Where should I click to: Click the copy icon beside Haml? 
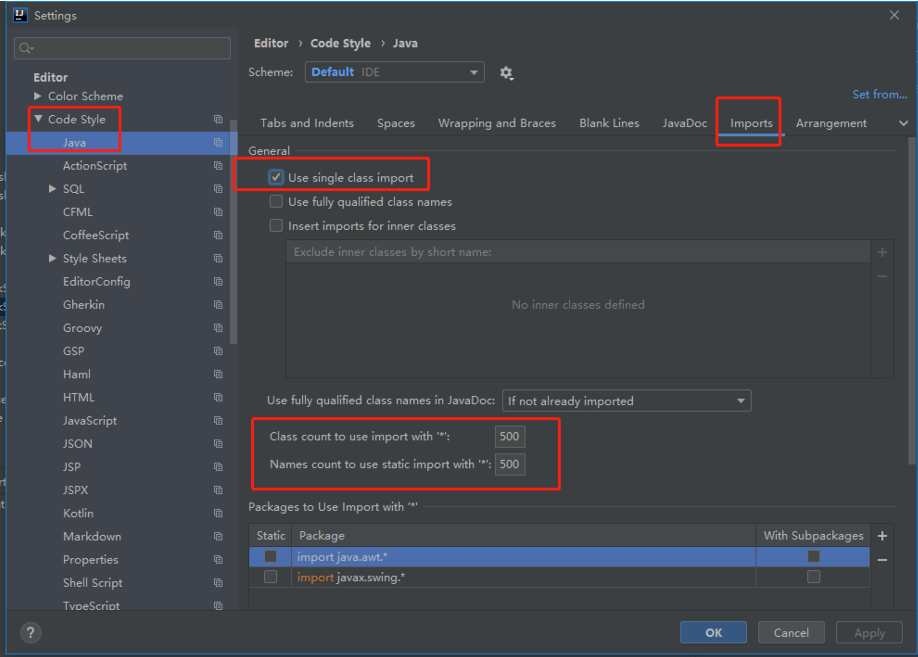coord(218,374)
